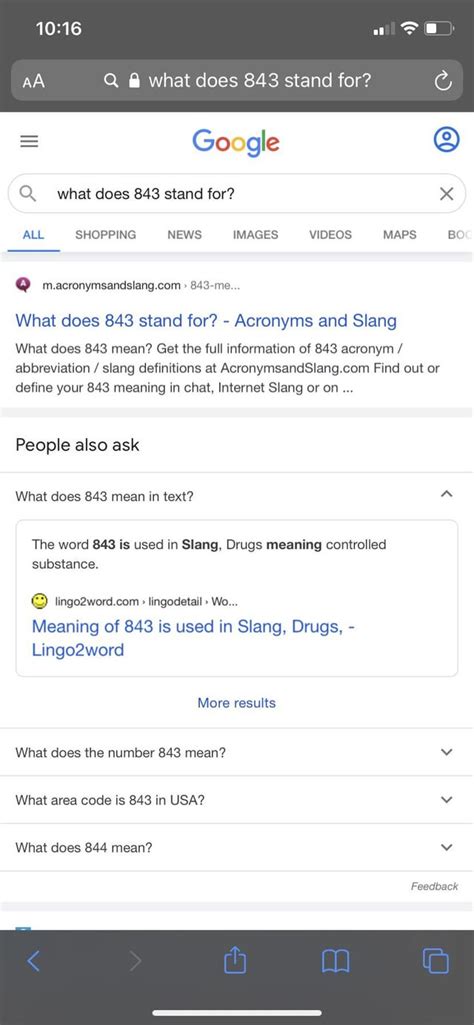Expand 'What does 844 mean?' question

(x=237, y=847)
